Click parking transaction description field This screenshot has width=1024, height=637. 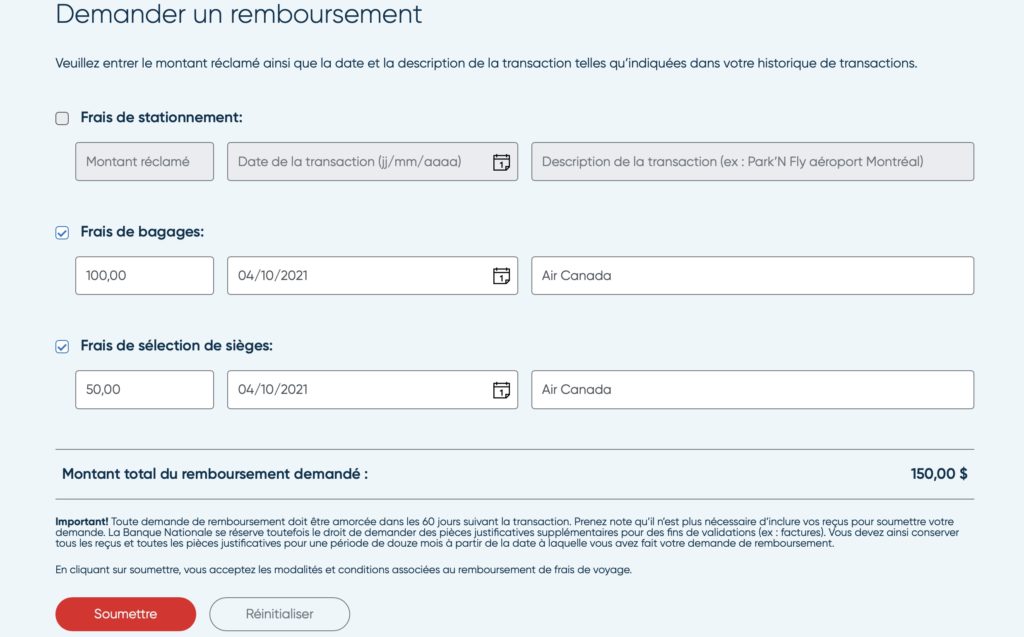tap(752, 162)
